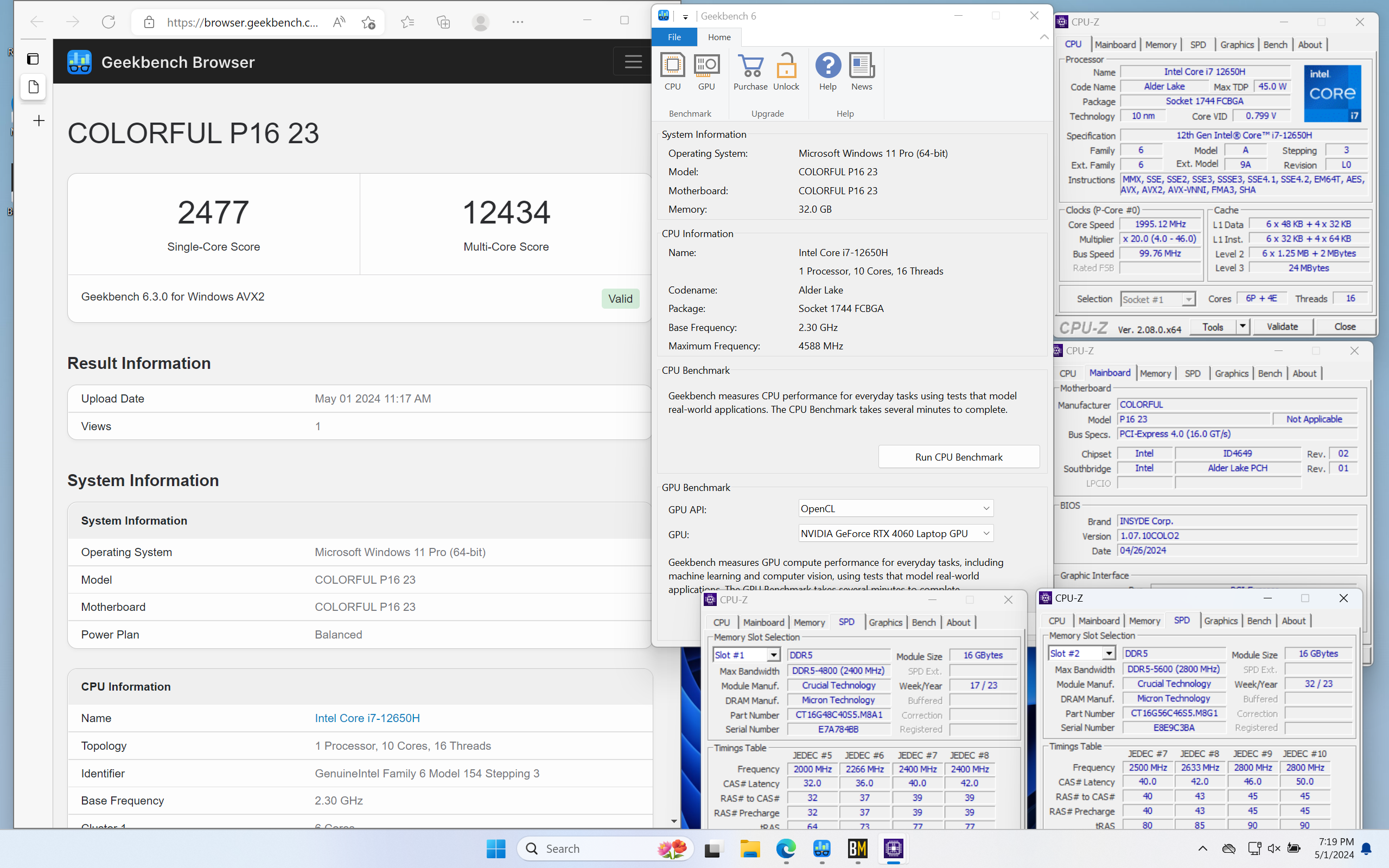
Task: Open the File tab in Geekbench
Action: [674, 37]
